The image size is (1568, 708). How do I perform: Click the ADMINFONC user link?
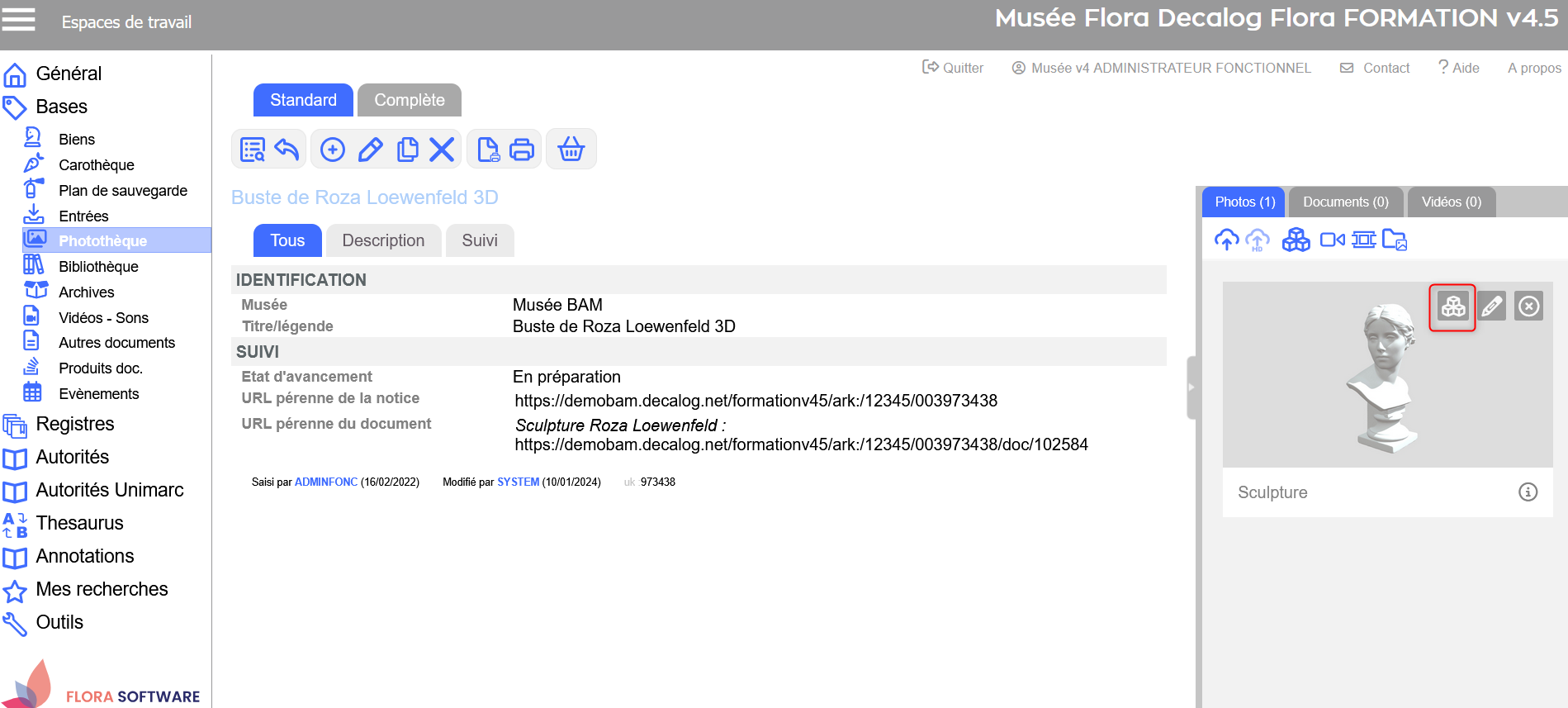click(326, 482)
